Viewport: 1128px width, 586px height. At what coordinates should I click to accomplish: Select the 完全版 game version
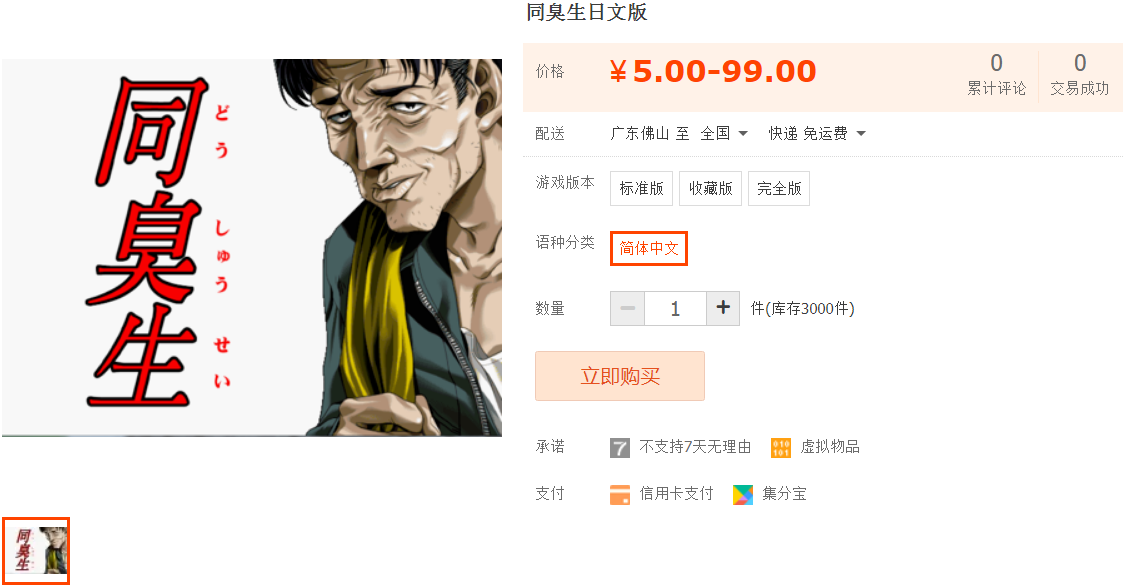779,188
